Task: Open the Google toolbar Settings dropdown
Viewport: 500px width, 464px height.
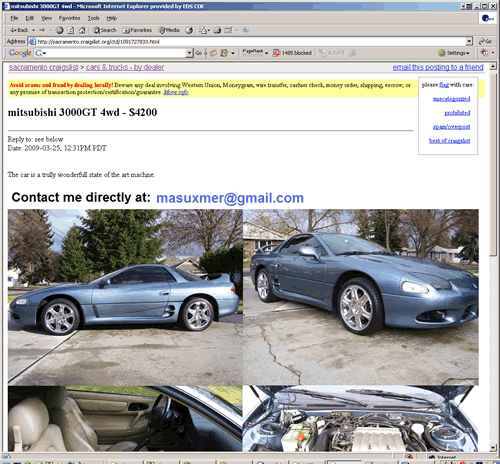Action: tap(454, 53)
